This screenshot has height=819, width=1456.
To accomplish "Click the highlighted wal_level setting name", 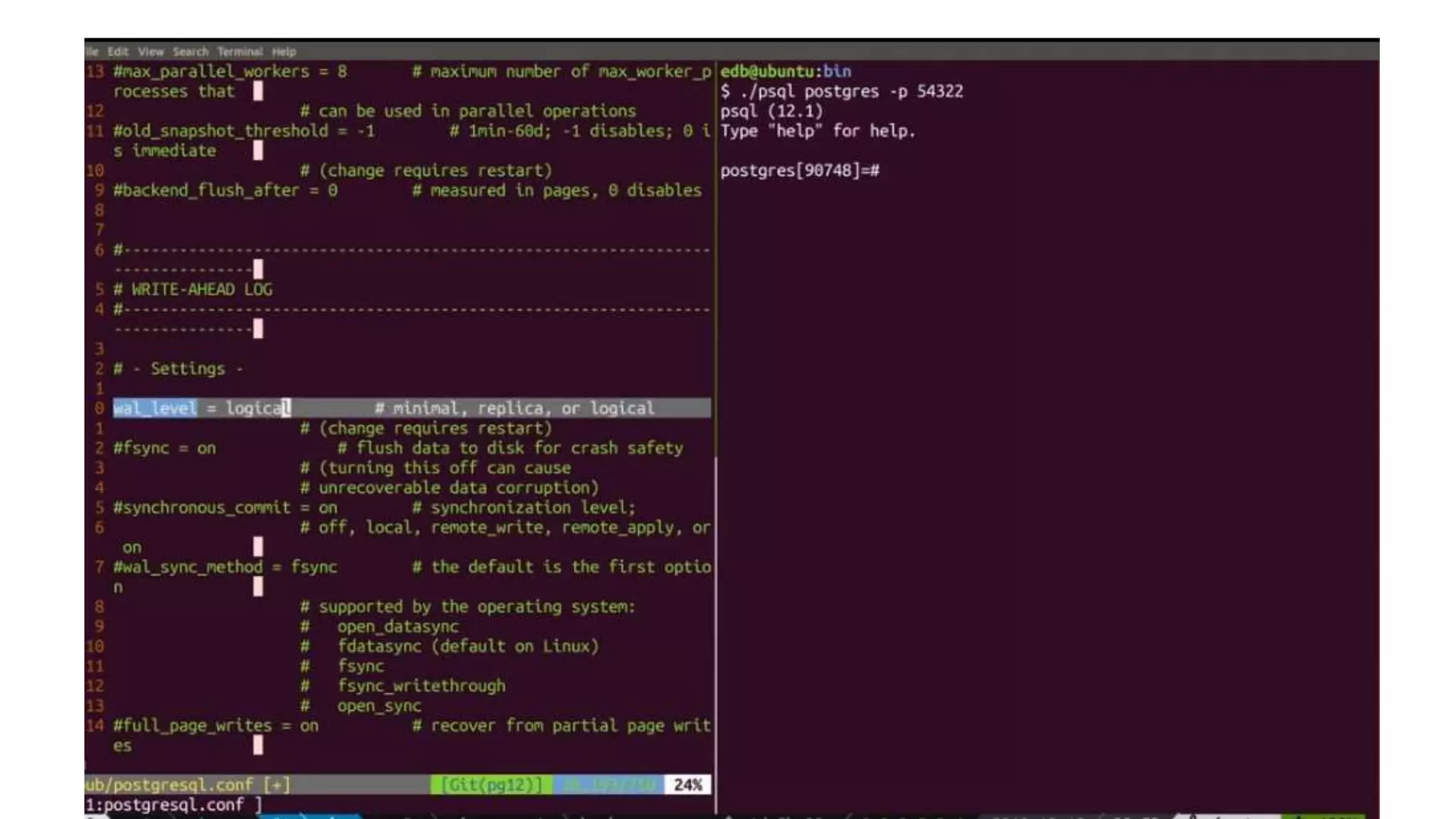I will point(155,408).
